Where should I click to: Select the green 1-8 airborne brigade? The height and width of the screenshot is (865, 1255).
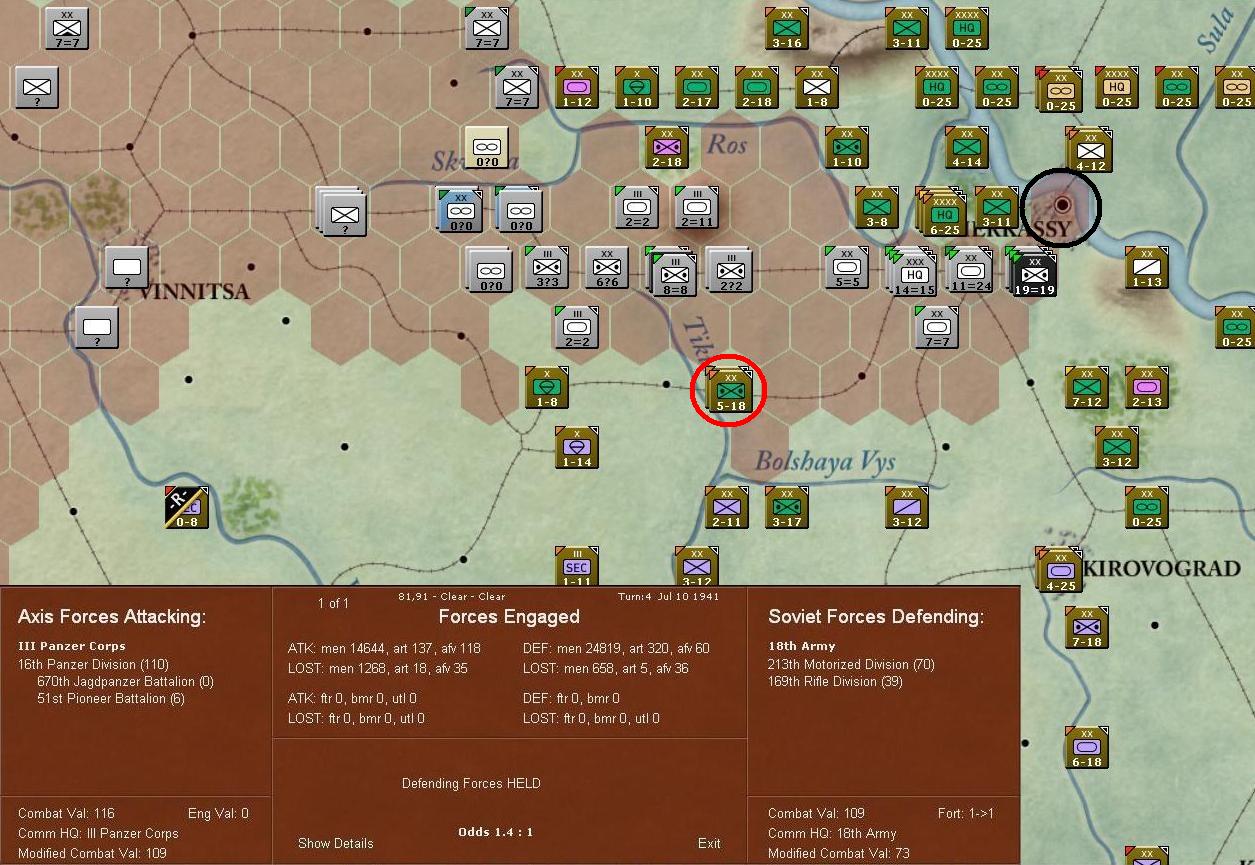(547, 387)
